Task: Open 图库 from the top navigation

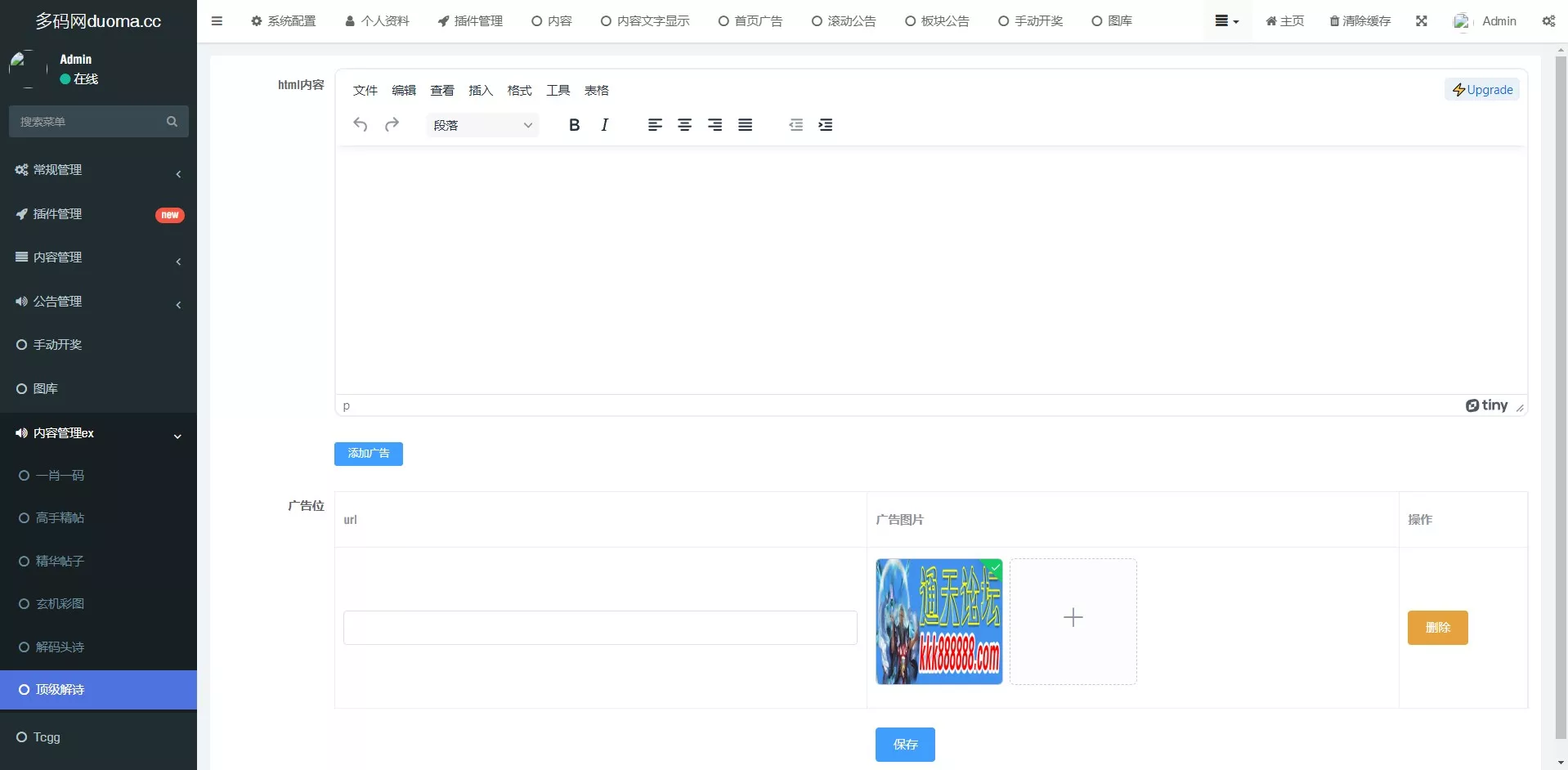Action: pyautogui.click(x=1113, y=20)
